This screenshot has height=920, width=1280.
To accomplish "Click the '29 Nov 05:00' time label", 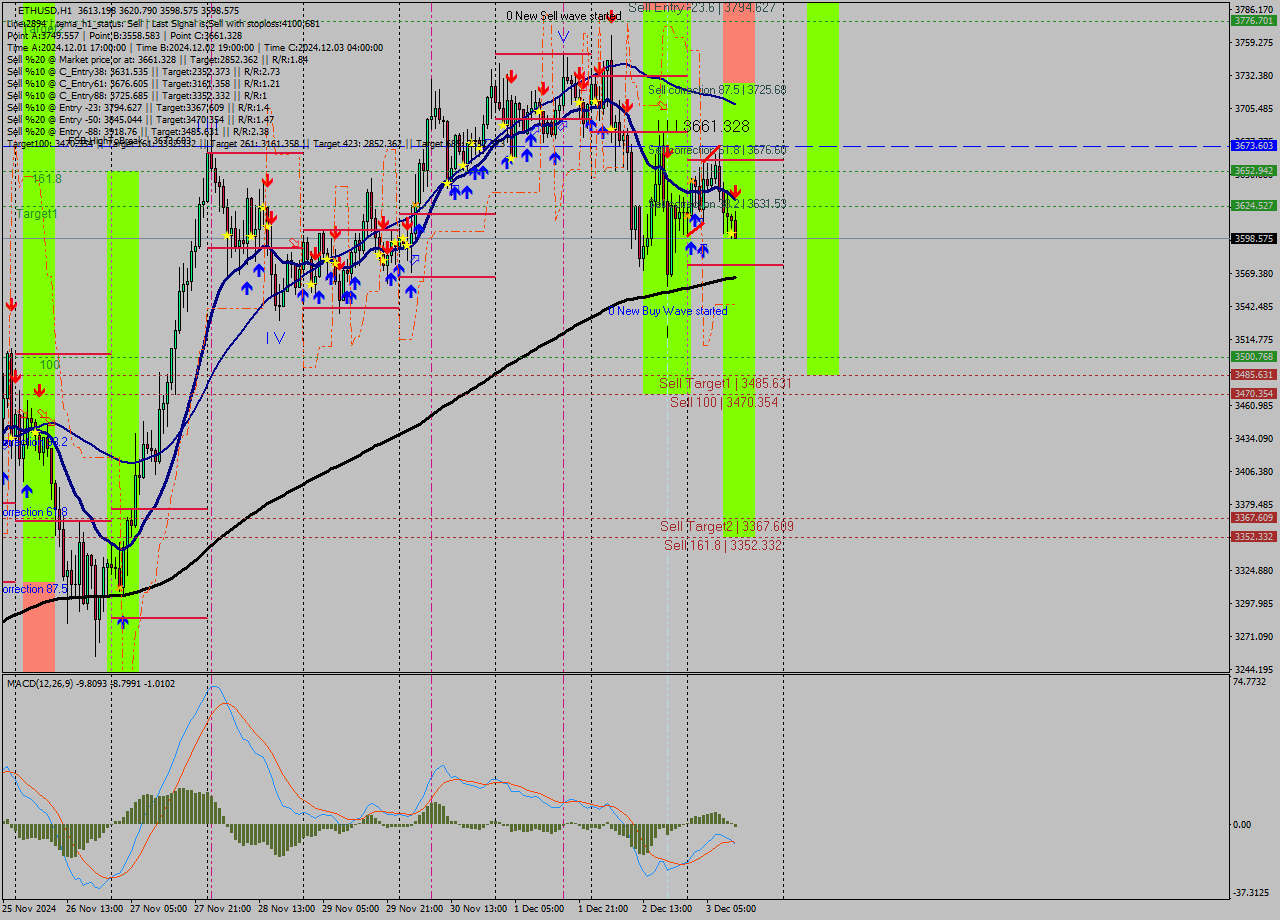I will (x=351, y=909).
